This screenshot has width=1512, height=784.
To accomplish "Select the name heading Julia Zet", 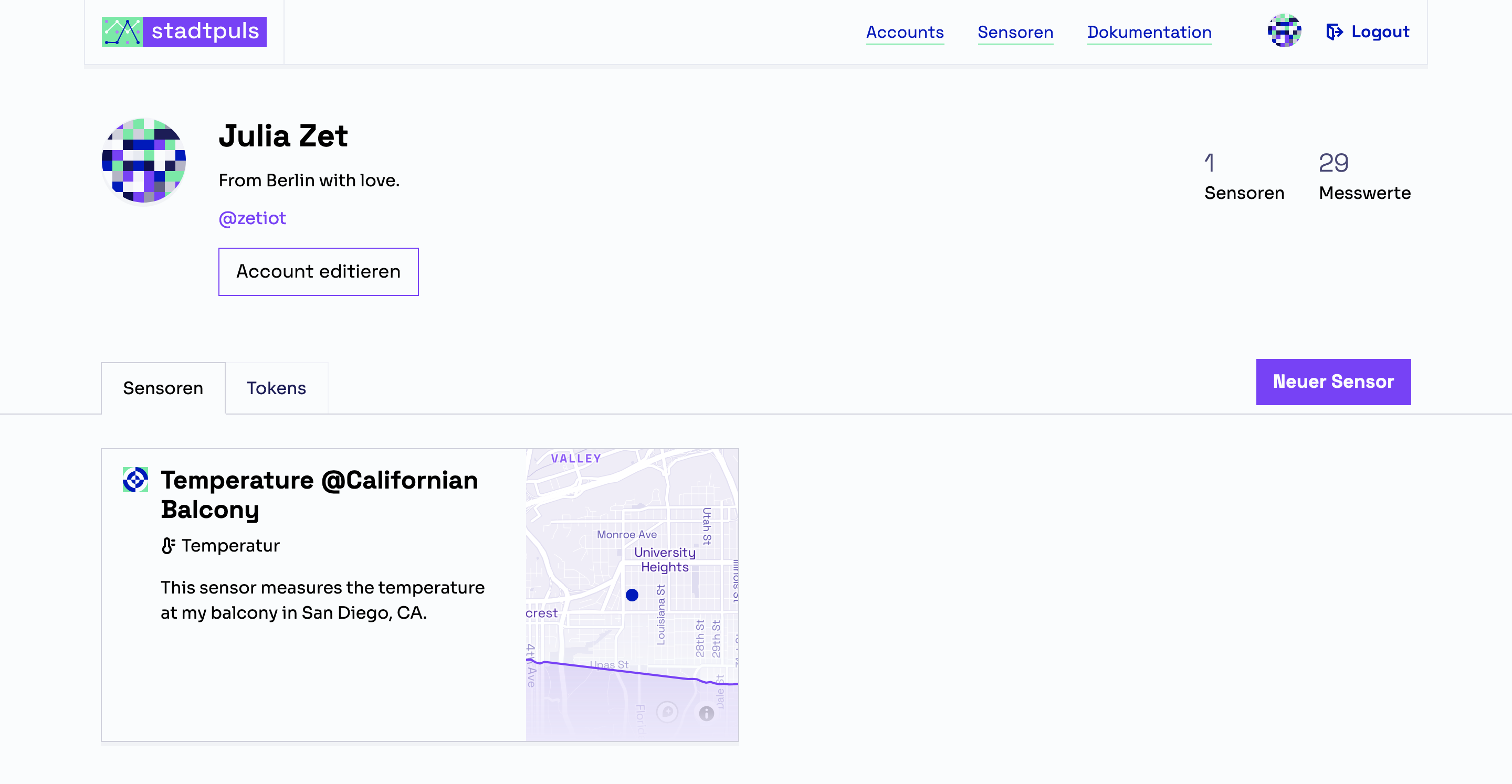I will pos(283,136).
